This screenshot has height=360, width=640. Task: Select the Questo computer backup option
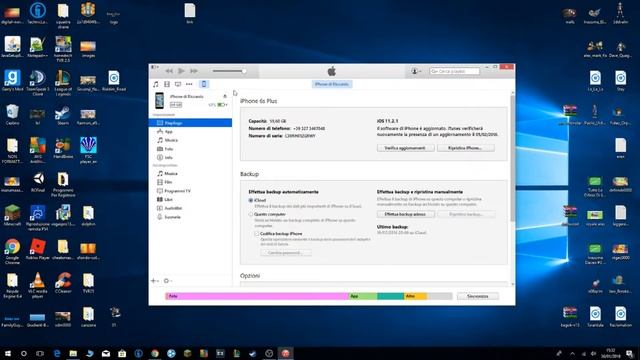tap(251, 214)
